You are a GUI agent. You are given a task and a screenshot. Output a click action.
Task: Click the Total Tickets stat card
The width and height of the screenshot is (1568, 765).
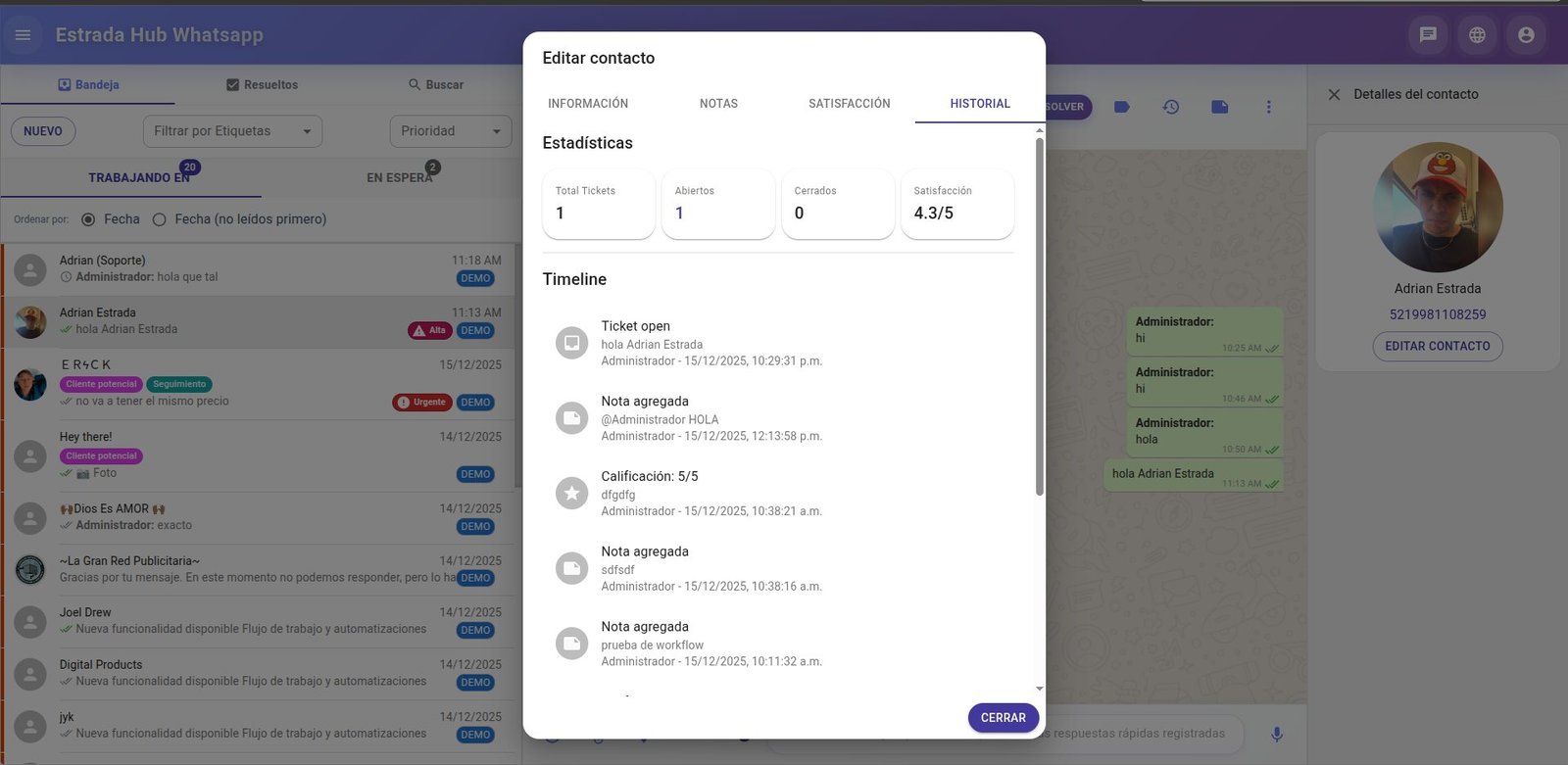599,205
